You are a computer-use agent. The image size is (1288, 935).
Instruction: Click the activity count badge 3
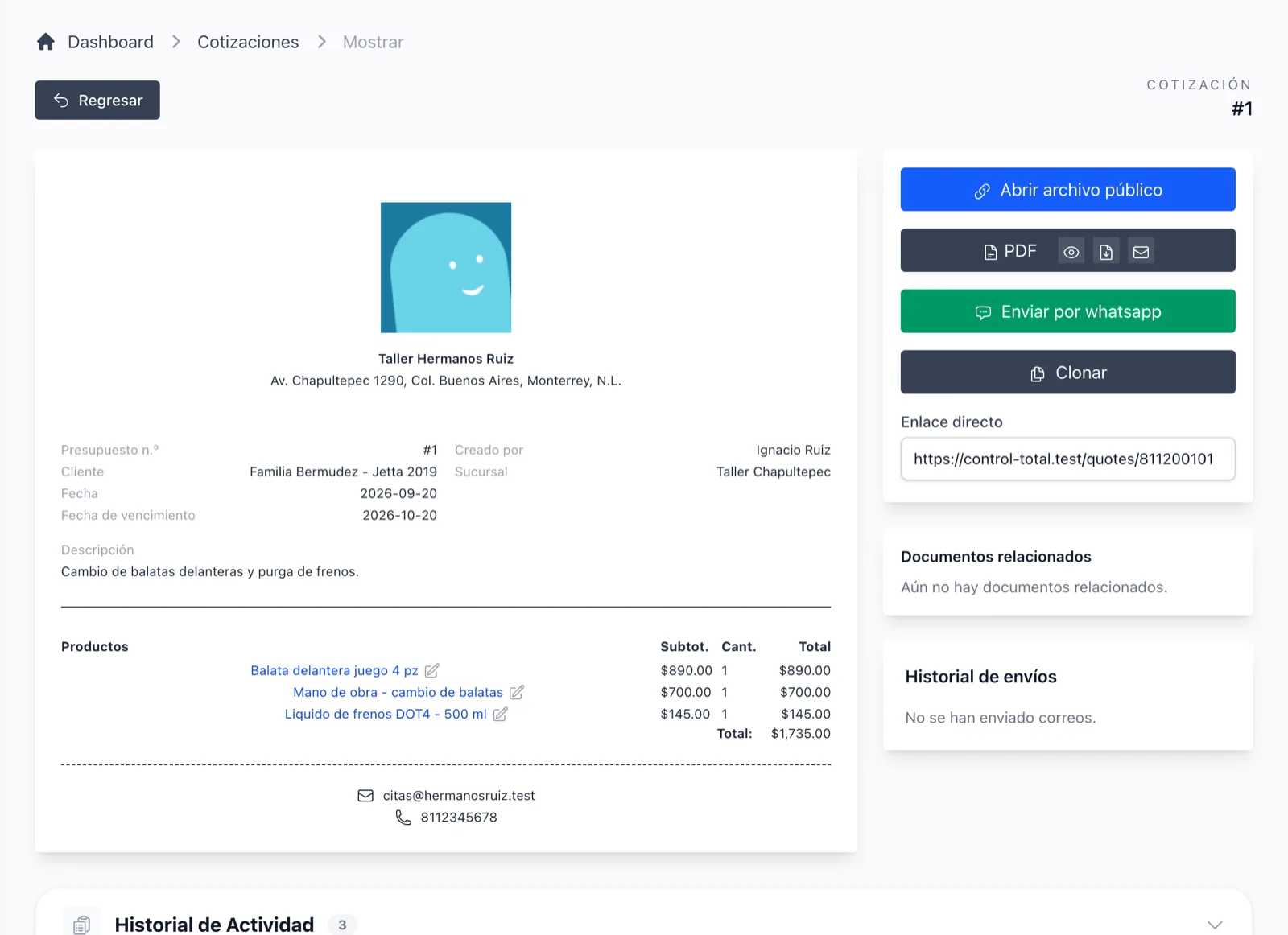[x=342, y=925]
